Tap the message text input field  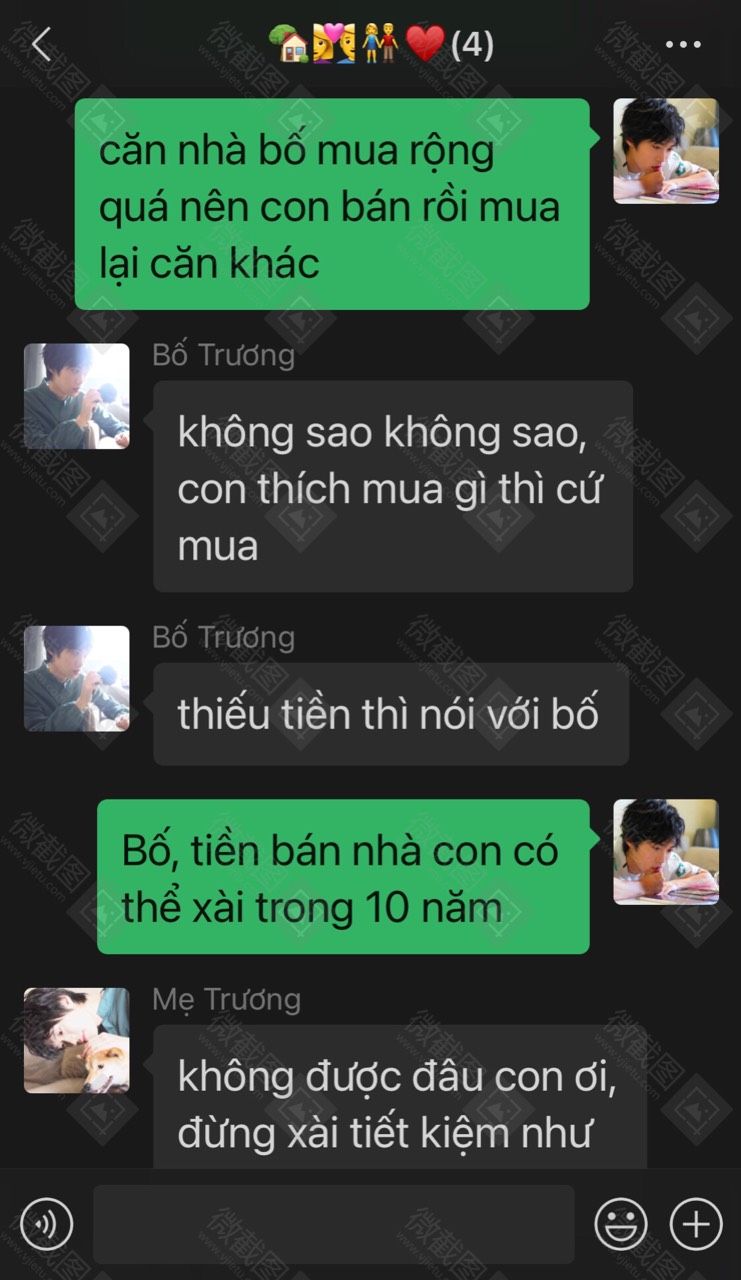click(x=334, y=1224)
